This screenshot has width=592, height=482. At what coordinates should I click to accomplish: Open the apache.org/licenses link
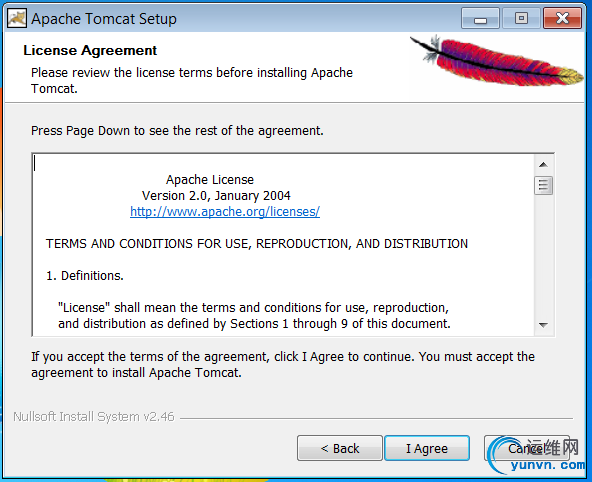click(x=225, y=212)
